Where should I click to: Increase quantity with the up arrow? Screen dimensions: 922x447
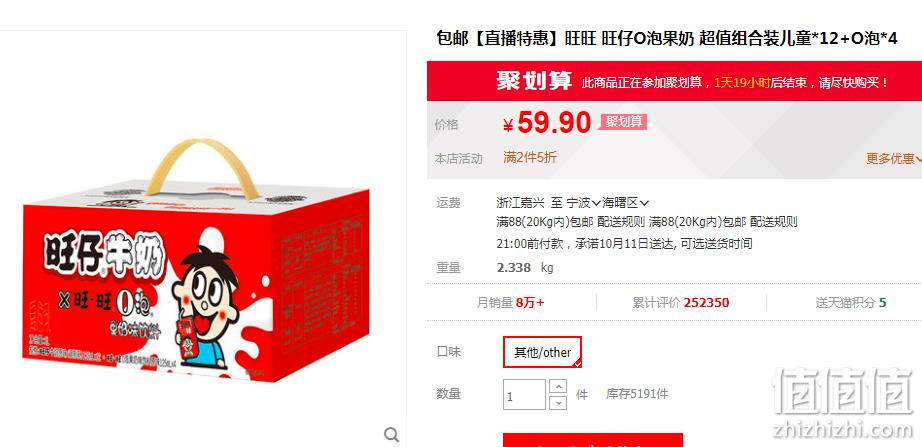tap(557, 386)
